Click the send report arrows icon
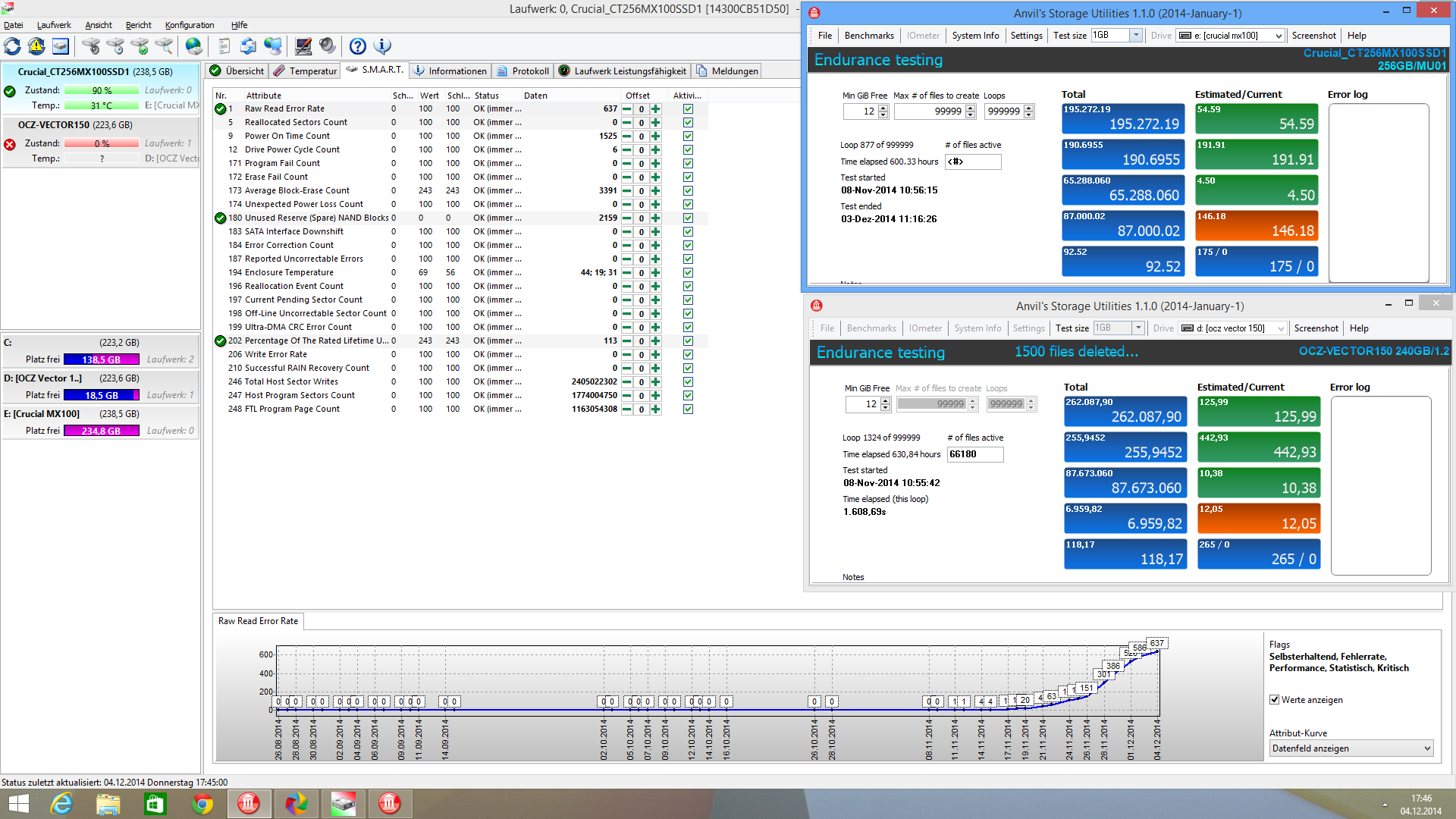 pyautogui.click(x=248, y=46)
